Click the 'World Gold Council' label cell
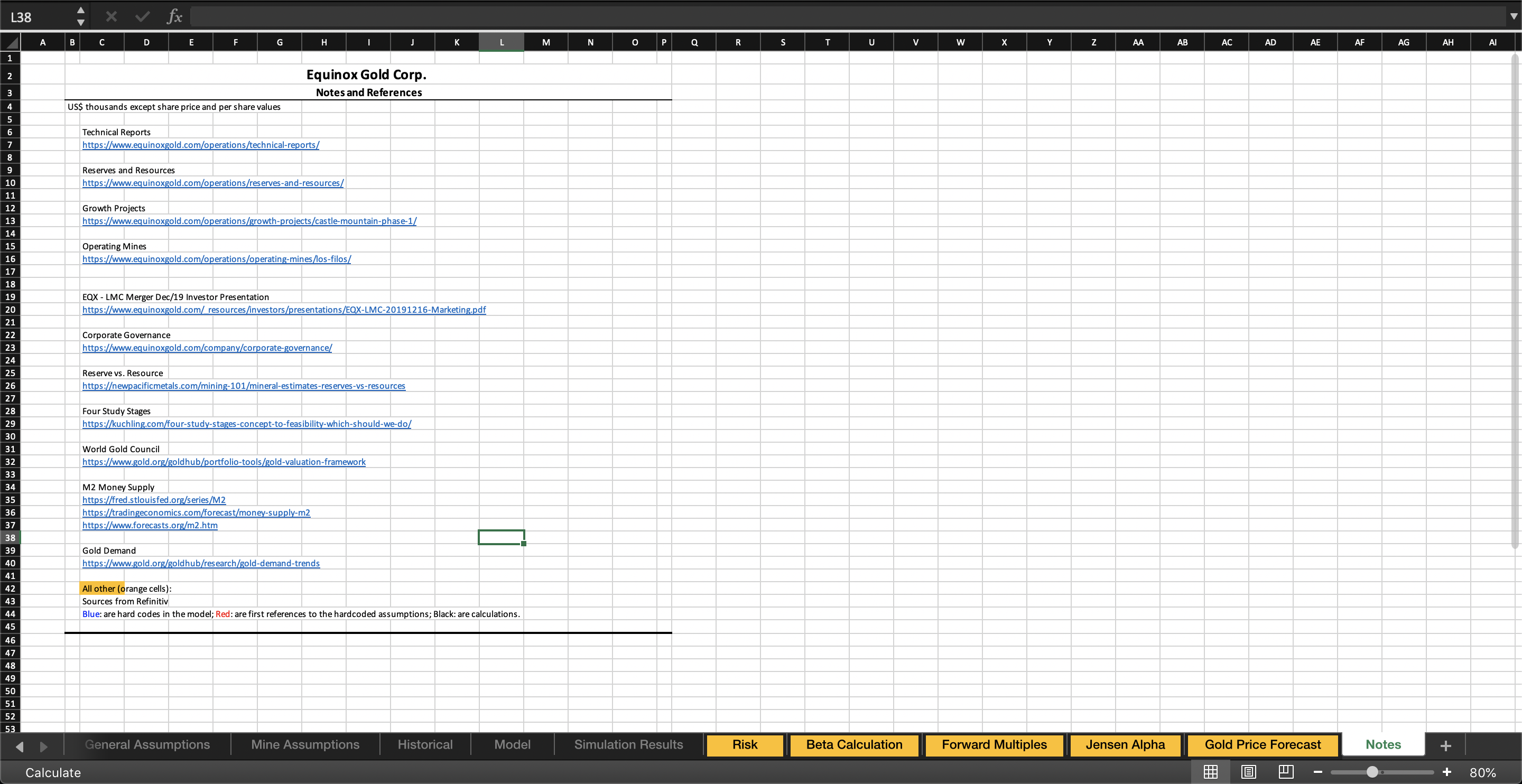Image resolution: width=1522 pixels, height=784 pixels. click(x=120, y=449)
